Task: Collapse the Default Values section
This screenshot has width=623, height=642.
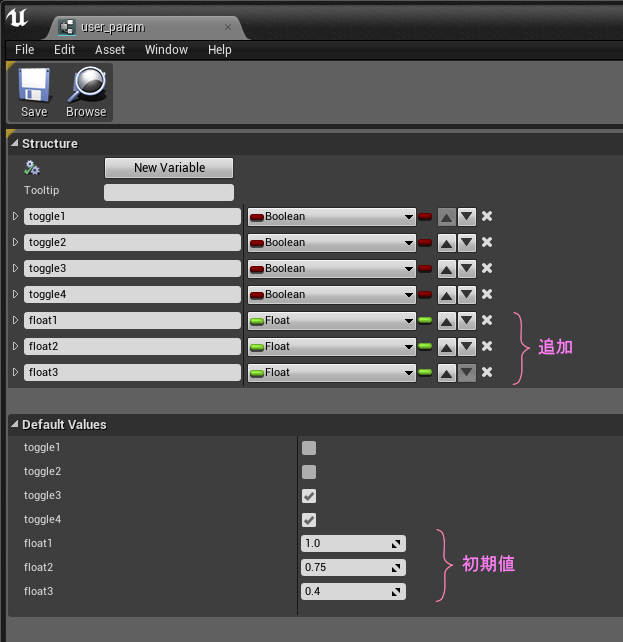Action: 15,424
